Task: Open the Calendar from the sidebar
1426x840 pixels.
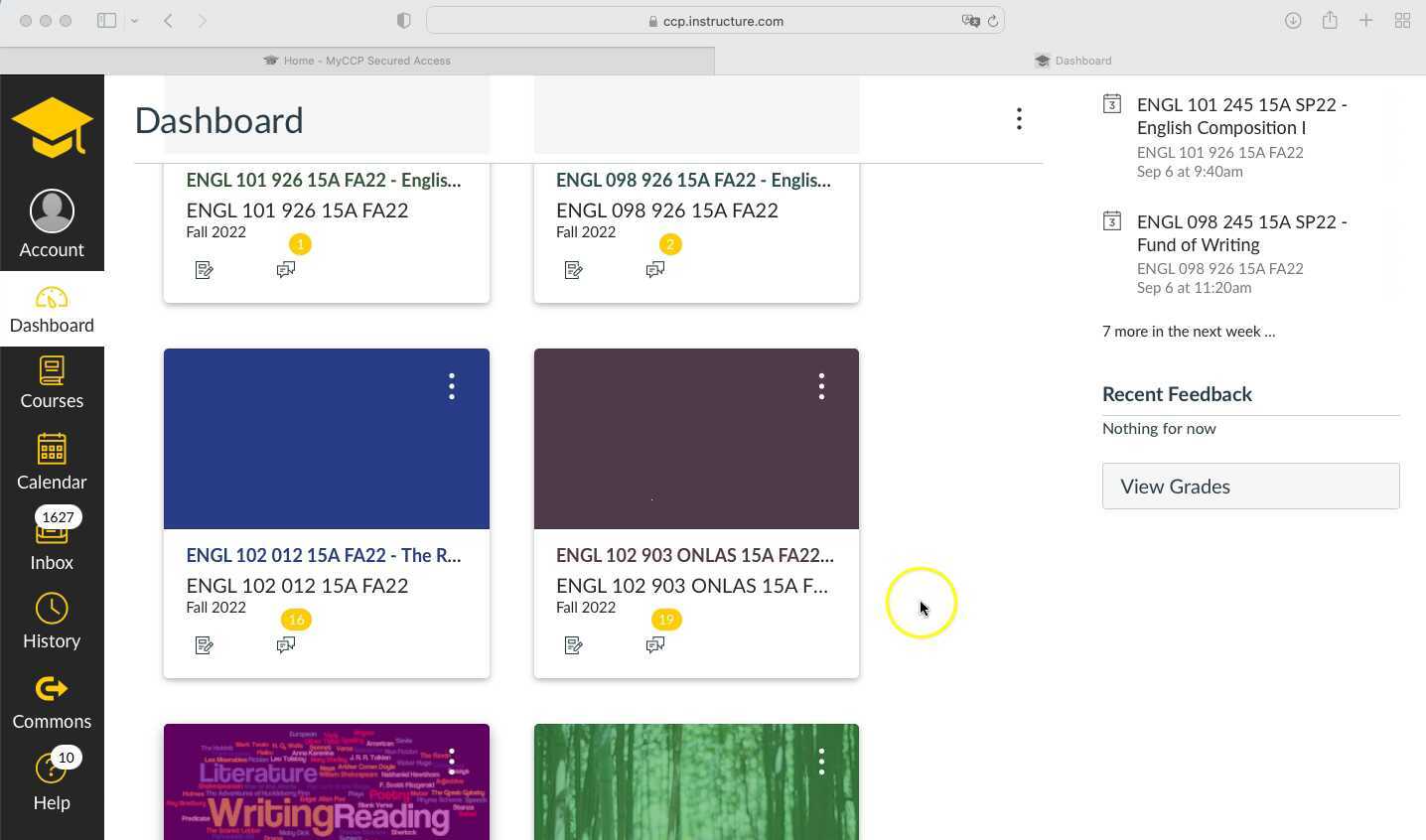Action: pos(52,464)
